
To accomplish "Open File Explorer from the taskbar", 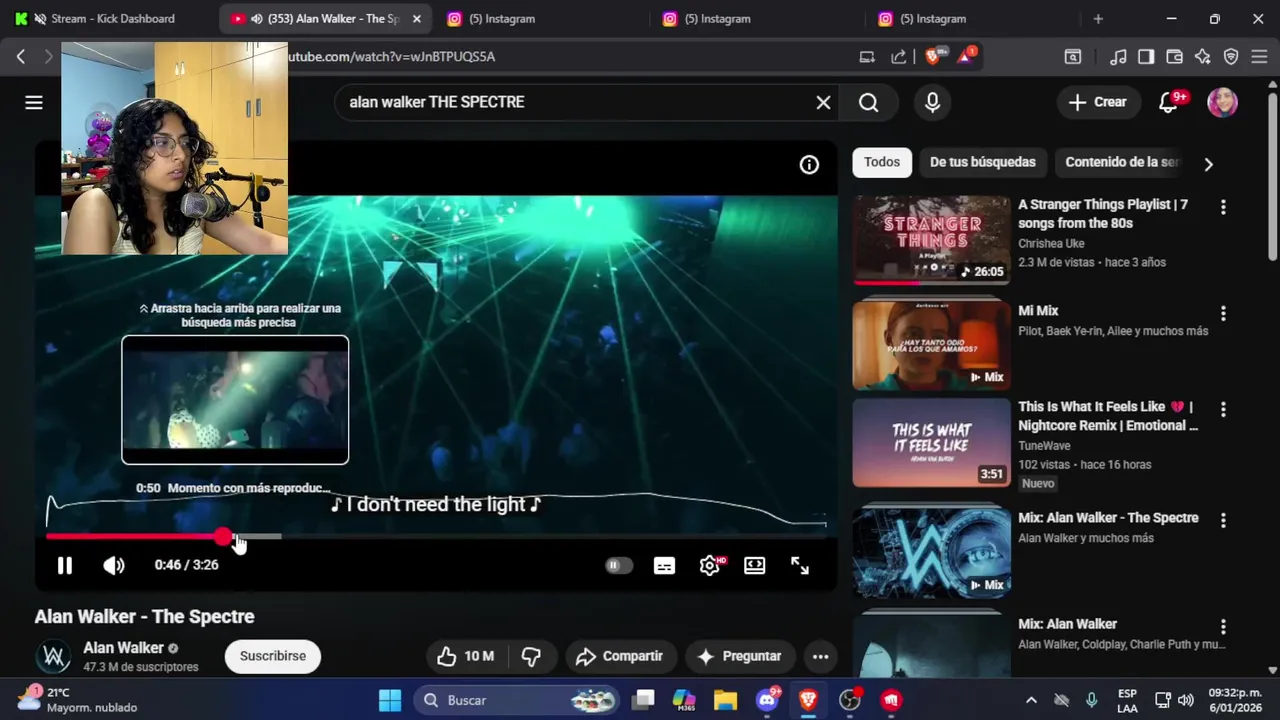I will (x=725, y=700).
